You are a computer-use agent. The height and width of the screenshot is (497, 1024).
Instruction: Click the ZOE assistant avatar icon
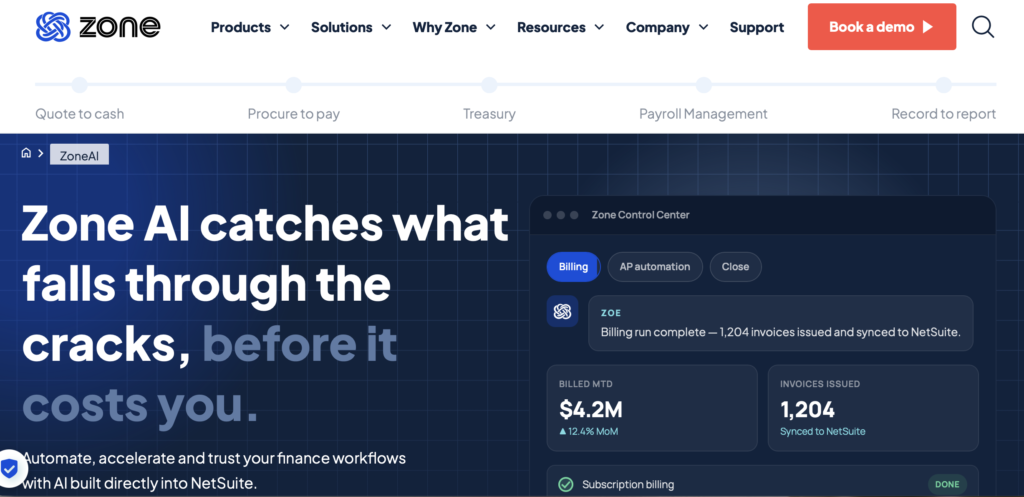pyautogui.click(x=562, y=312)
